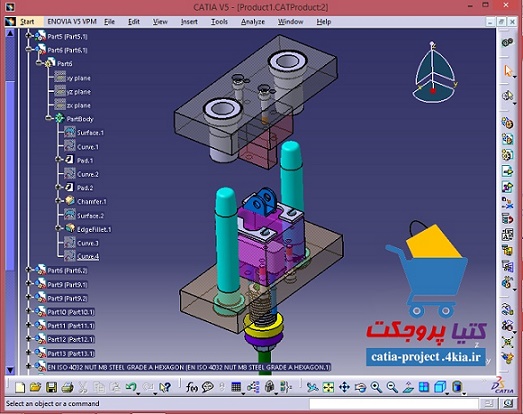Click the Explode icon at bottom of right toolbar
Screen dimensions: 523x414
tap(507, 342)
